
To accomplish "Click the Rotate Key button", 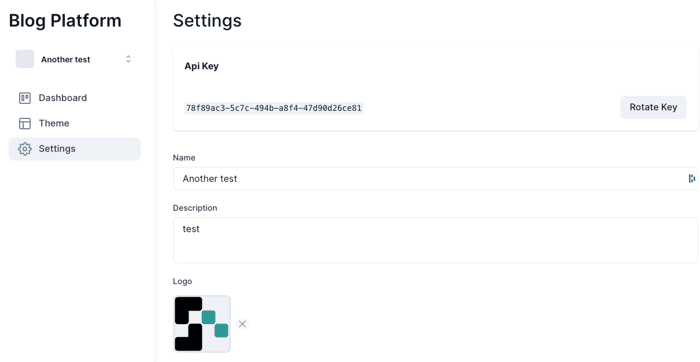I will pyautogui.click(x=653, y=107).
